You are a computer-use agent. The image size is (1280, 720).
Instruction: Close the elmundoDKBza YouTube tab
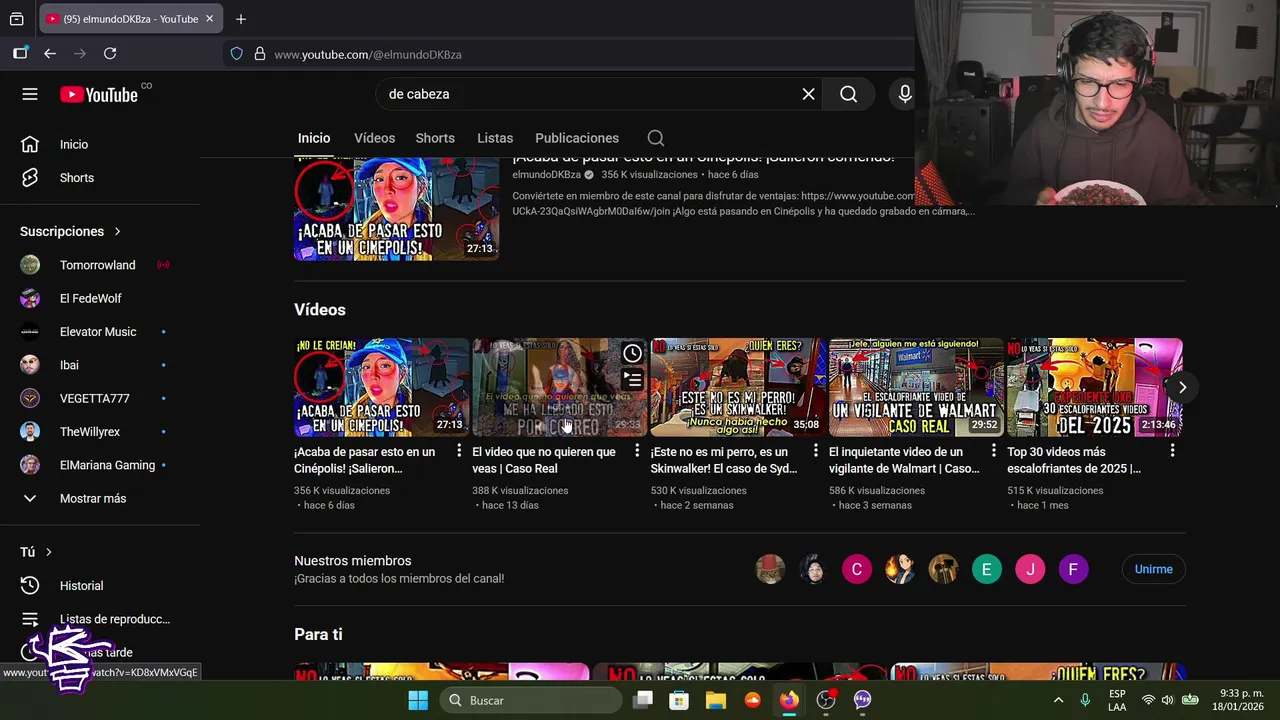click(209, 19)
